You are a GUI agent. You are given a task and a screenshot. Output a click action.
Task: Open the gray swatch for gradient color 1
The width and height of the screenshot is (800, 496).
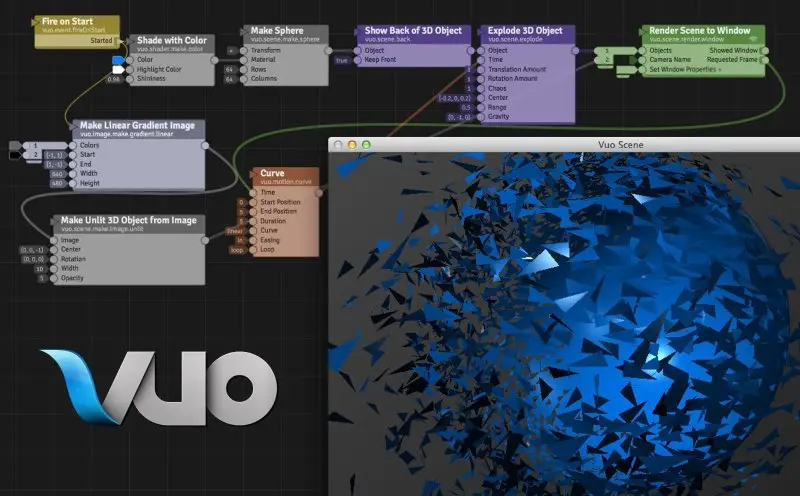pos(15,145)
